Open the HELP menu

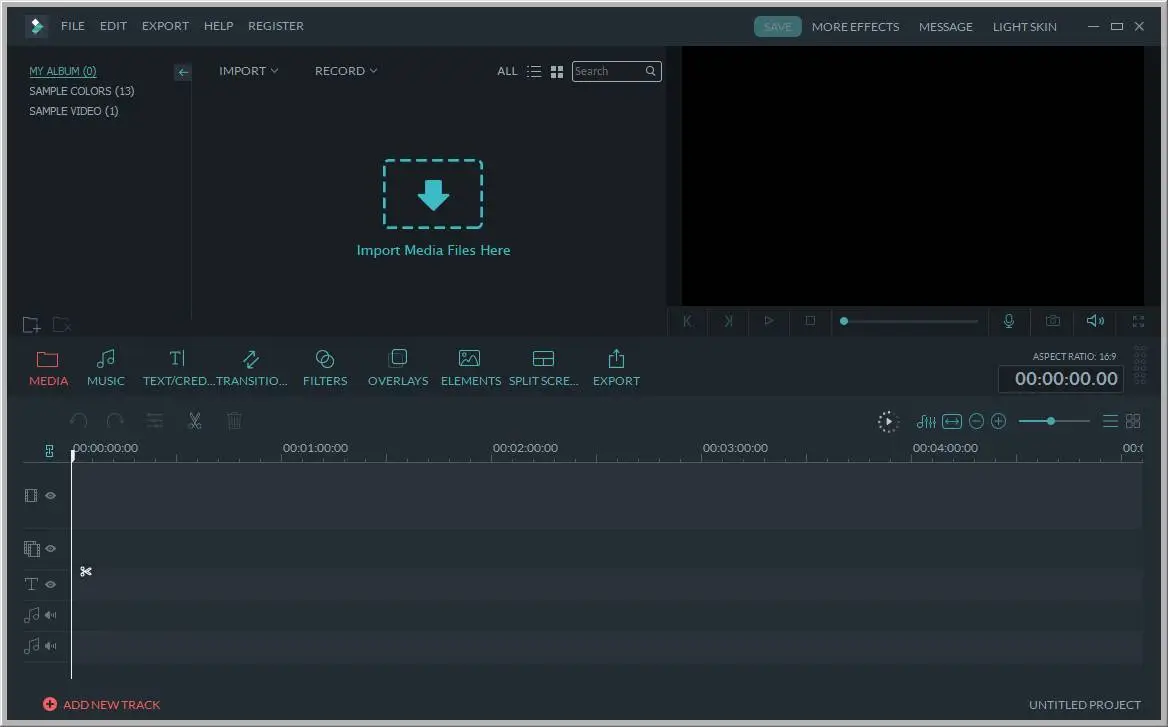point(218,26)
